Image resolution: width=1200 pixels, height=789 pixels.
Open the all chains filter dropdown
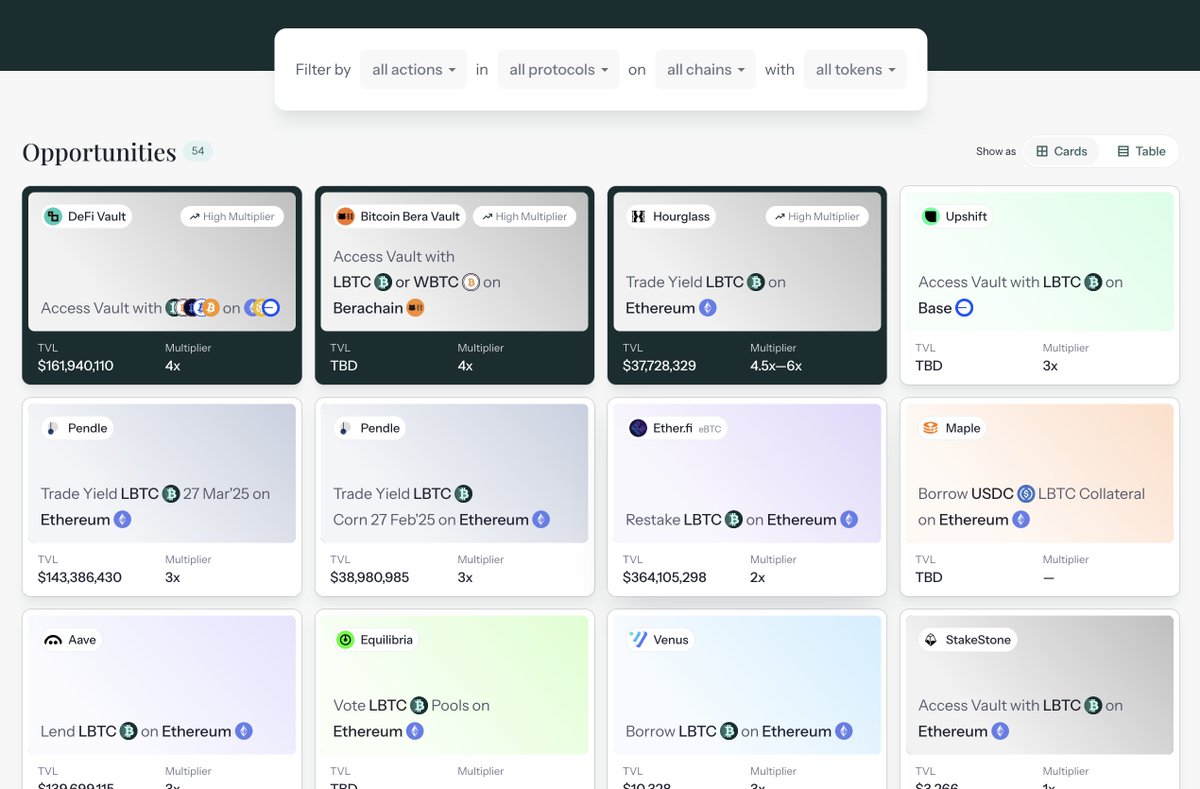[x=705, y=70]
